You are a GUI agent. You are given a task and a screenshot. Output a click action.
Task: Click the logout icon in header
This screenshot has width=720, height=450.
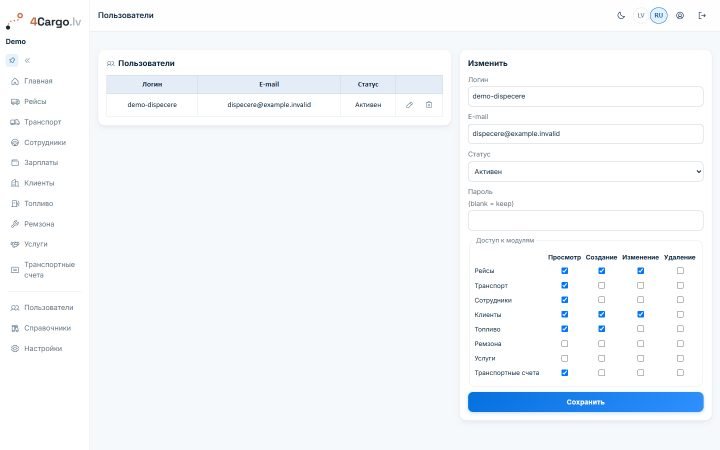click(x=702, y=16)
